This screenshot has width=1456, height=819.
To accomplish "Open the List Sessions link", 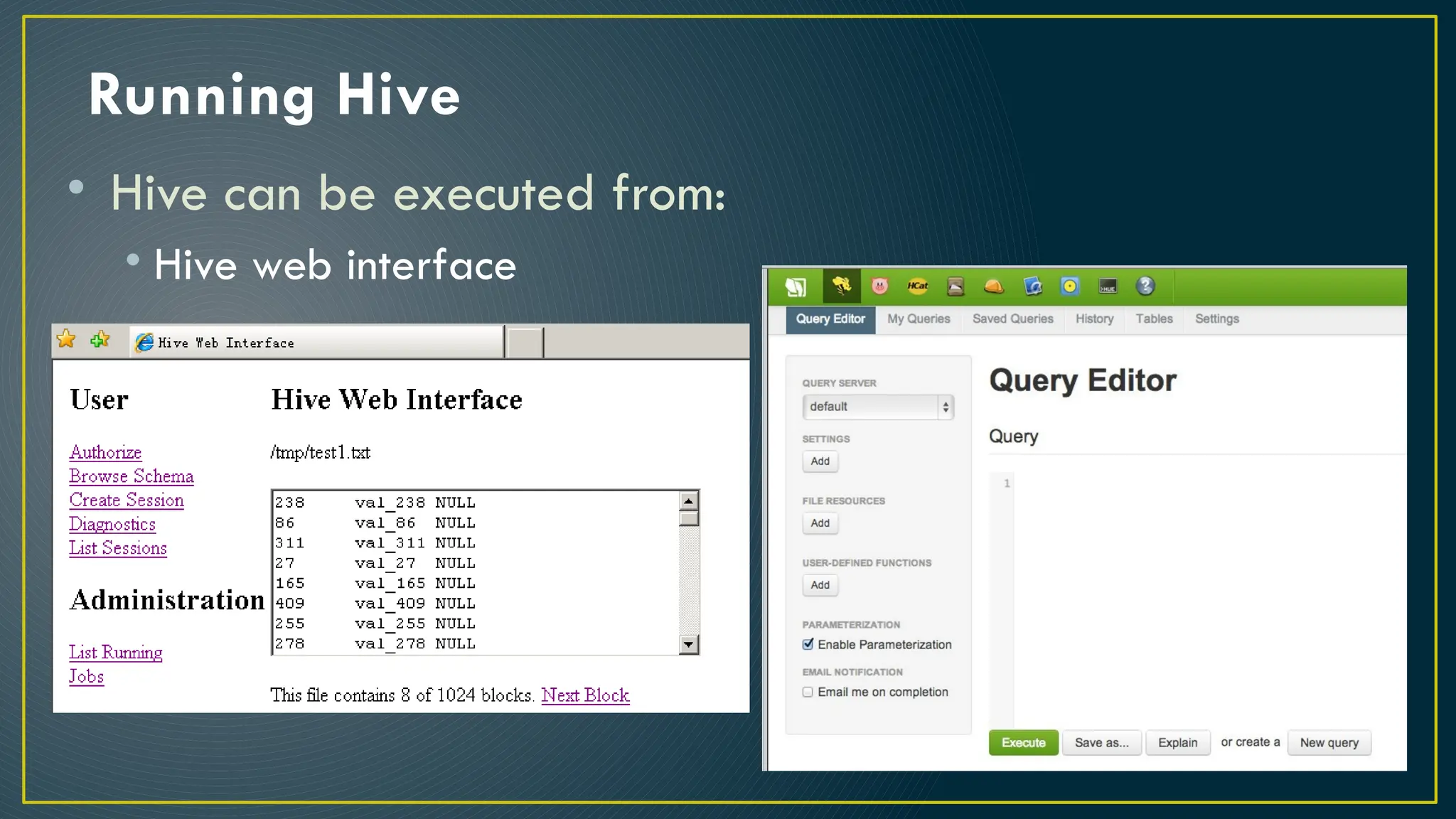I will point(118,548).
